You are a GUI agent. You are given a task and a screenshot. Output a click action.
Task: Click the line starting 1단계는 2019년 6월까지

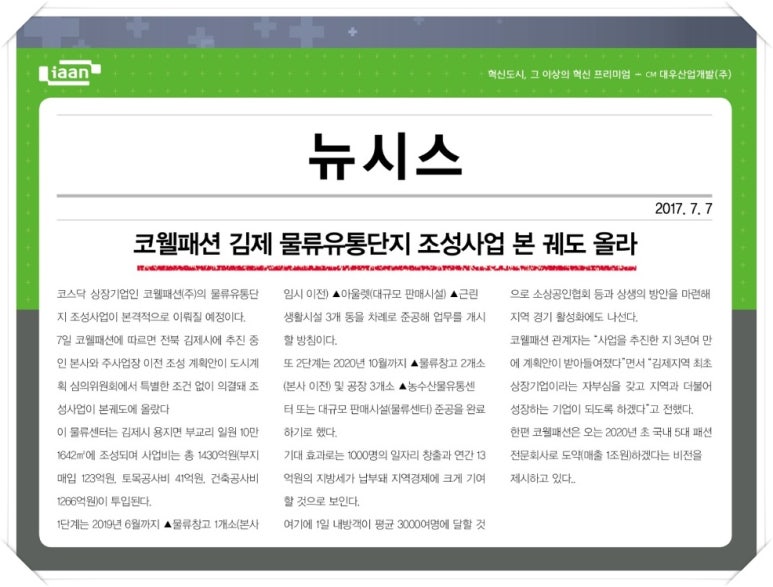coord(158,524)
